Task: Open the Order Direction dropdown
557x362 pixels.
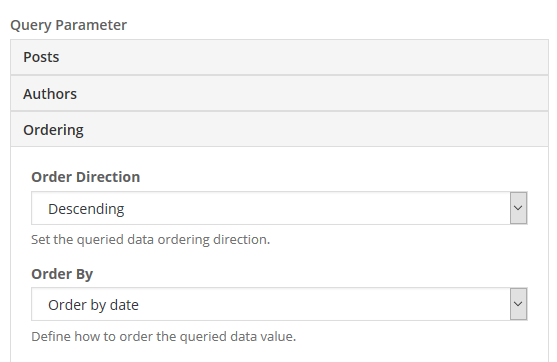Action: pos(279,208)
